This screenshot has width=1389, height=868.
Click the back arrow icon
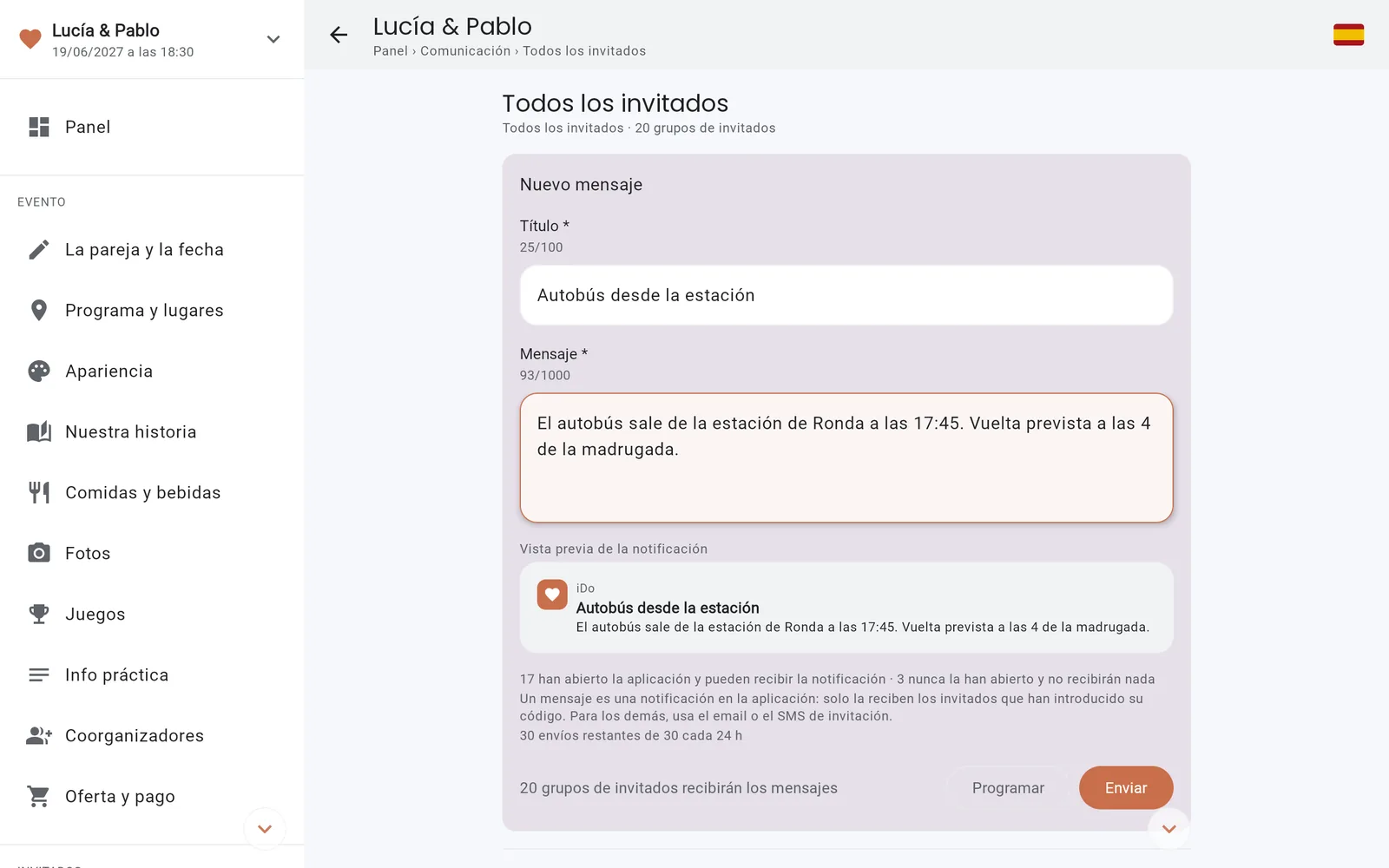339,35
